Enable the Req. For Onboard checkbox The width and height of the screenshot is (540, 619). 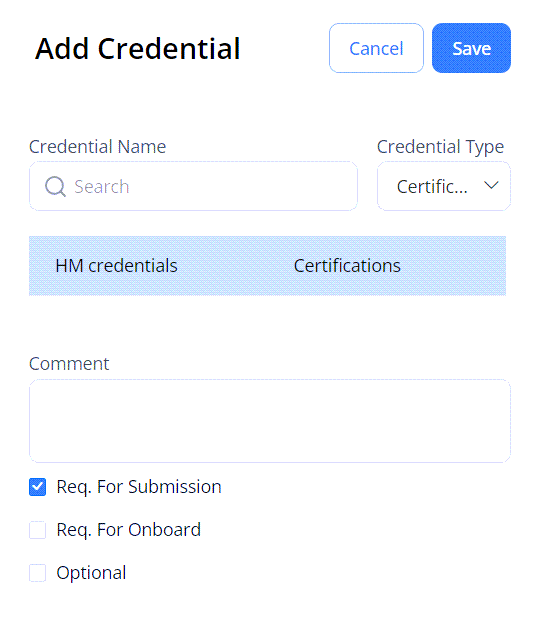[38, 530]
